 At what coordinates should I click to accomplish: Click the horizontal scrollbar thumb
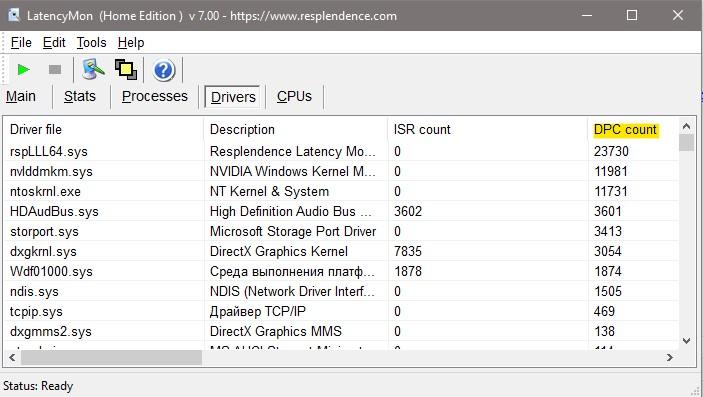coord(111,358)
